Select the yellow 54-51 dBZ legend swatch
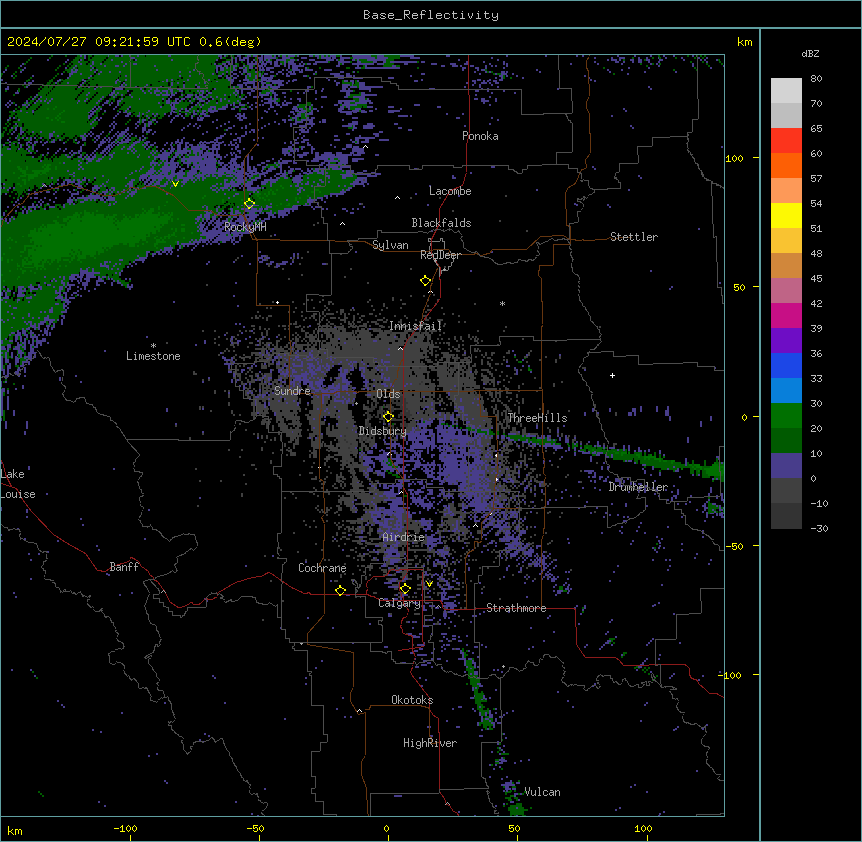This screenshot has height=842, width=862. 786,215
